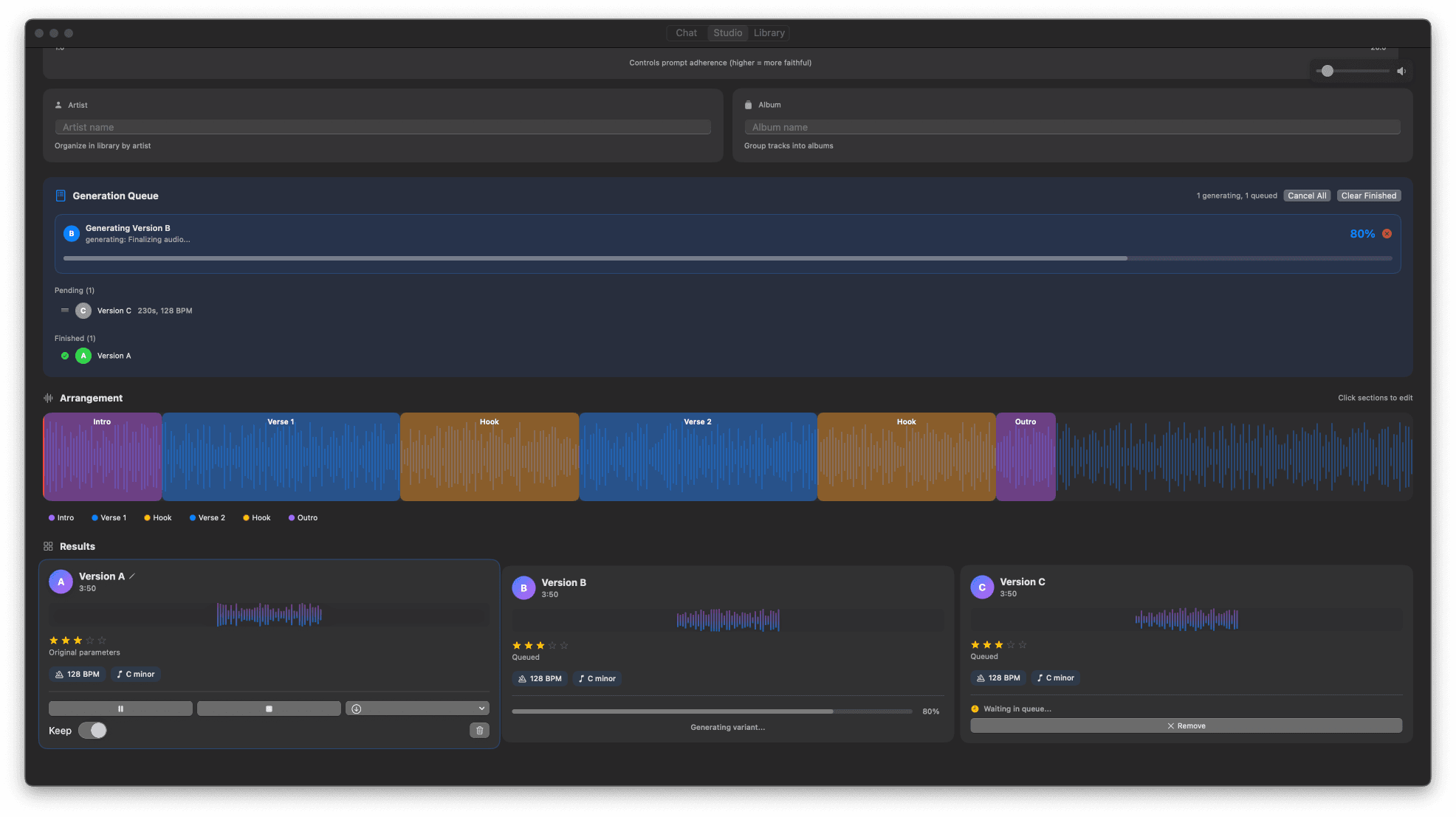Rate Version B one star

click(x=517, y=645)
